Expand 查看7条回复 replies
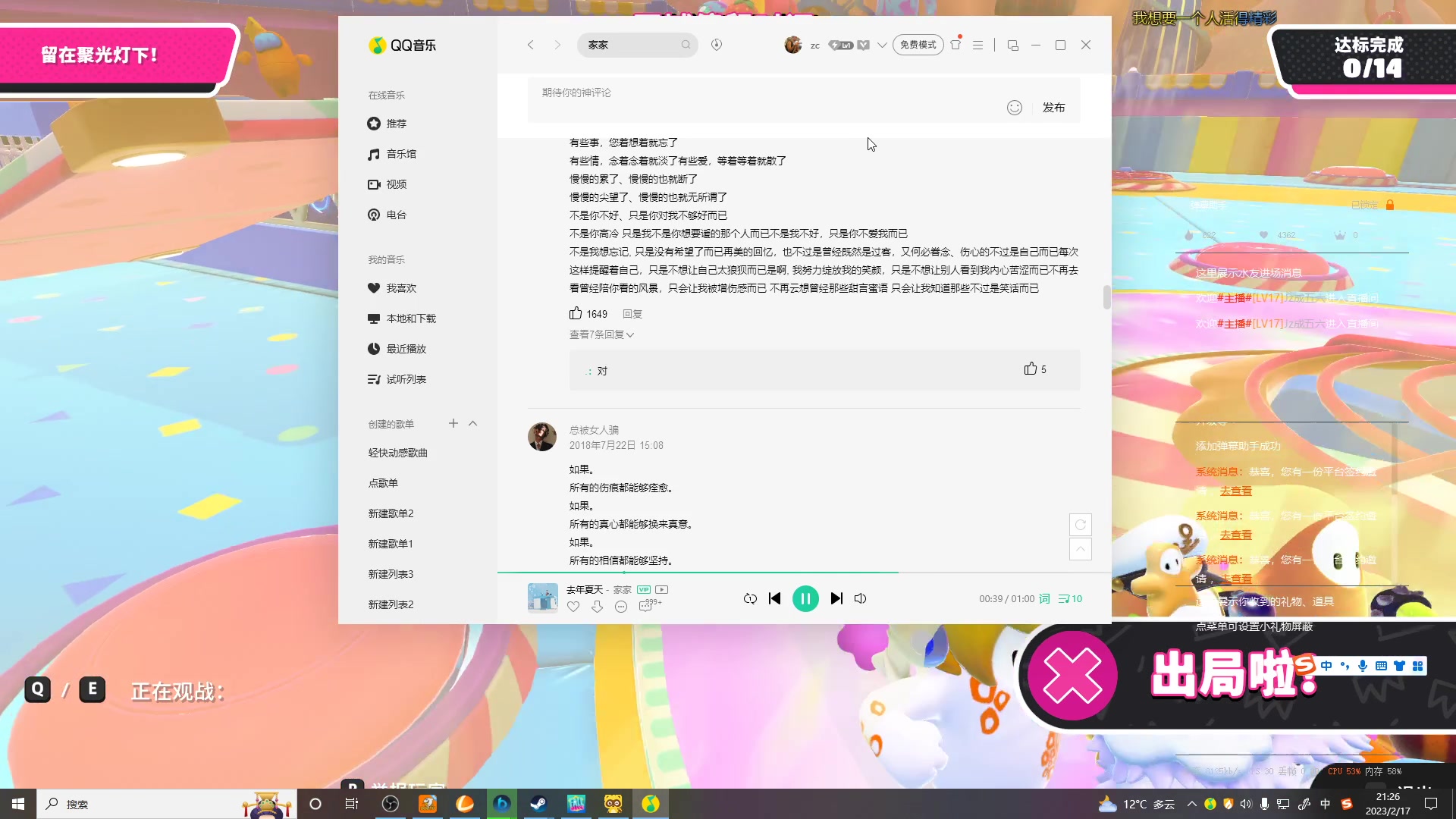The width and height of the screenshot is (1456, 819). pyautogui.click(x=601, y=334)
